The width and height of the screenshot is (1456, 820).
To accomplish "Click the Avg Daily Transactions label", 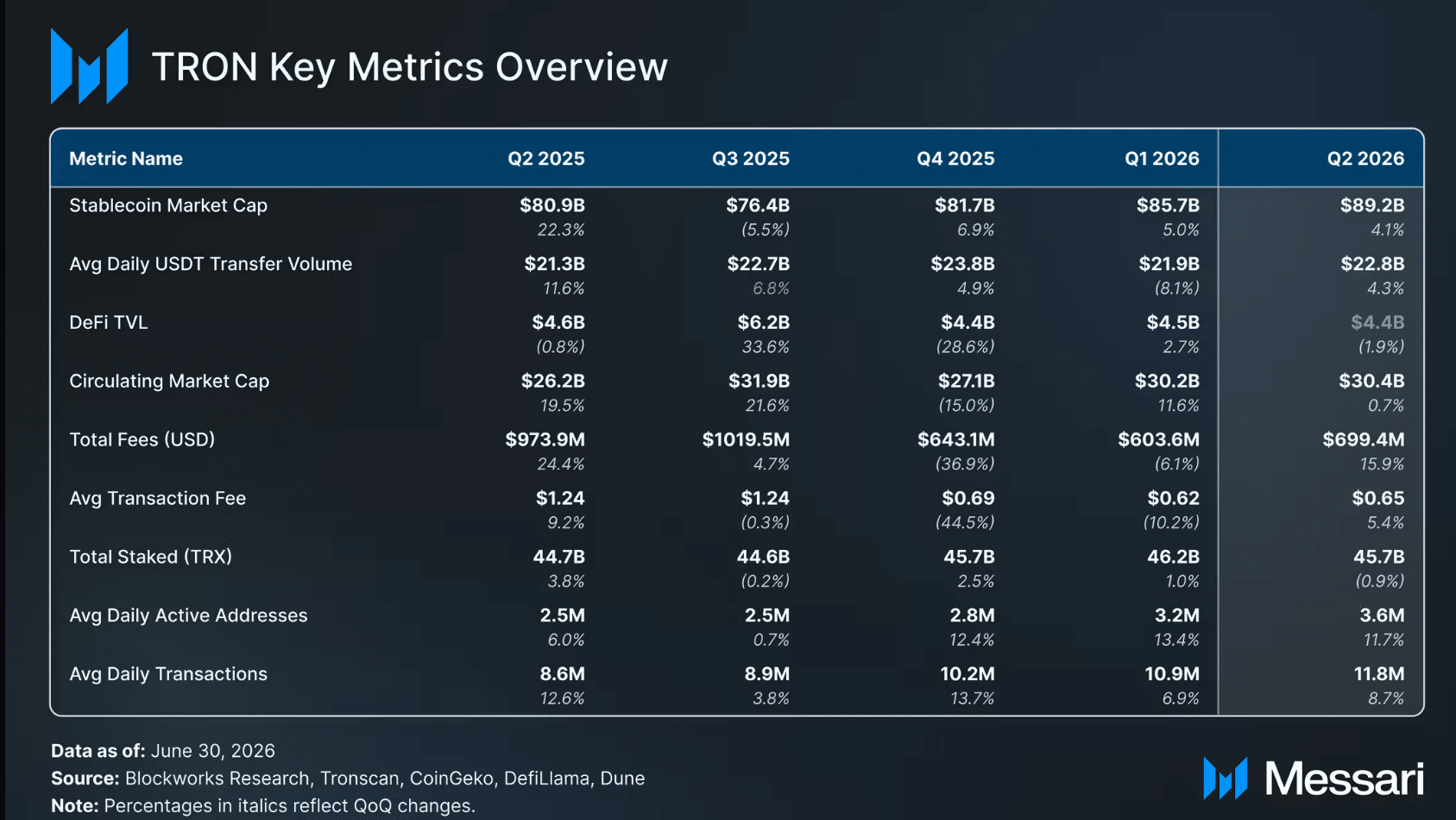I will click(x=168, y=674).
